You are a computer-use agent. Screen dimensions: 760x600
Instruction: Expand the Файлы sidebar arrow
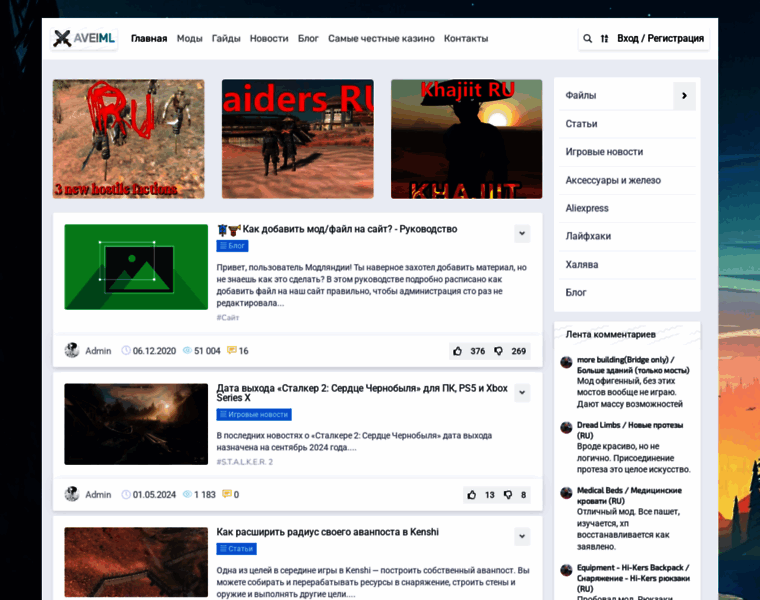coord(684,96)
